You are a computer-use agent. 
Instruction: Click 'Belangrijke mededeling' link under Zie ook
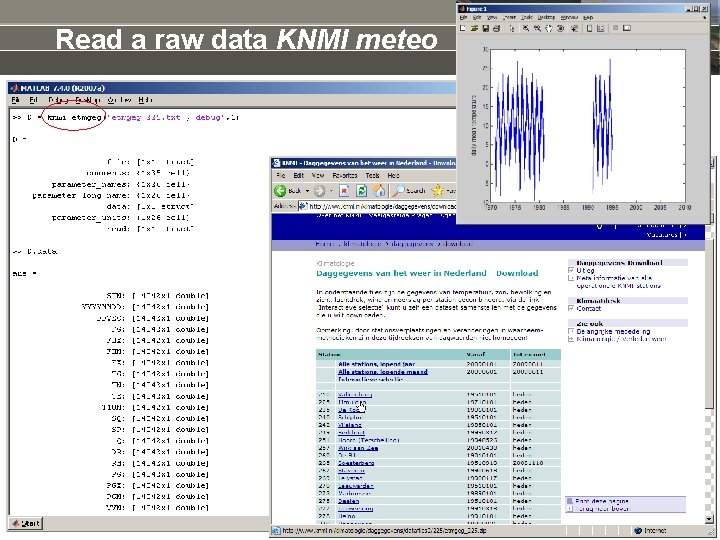(613, 332)
